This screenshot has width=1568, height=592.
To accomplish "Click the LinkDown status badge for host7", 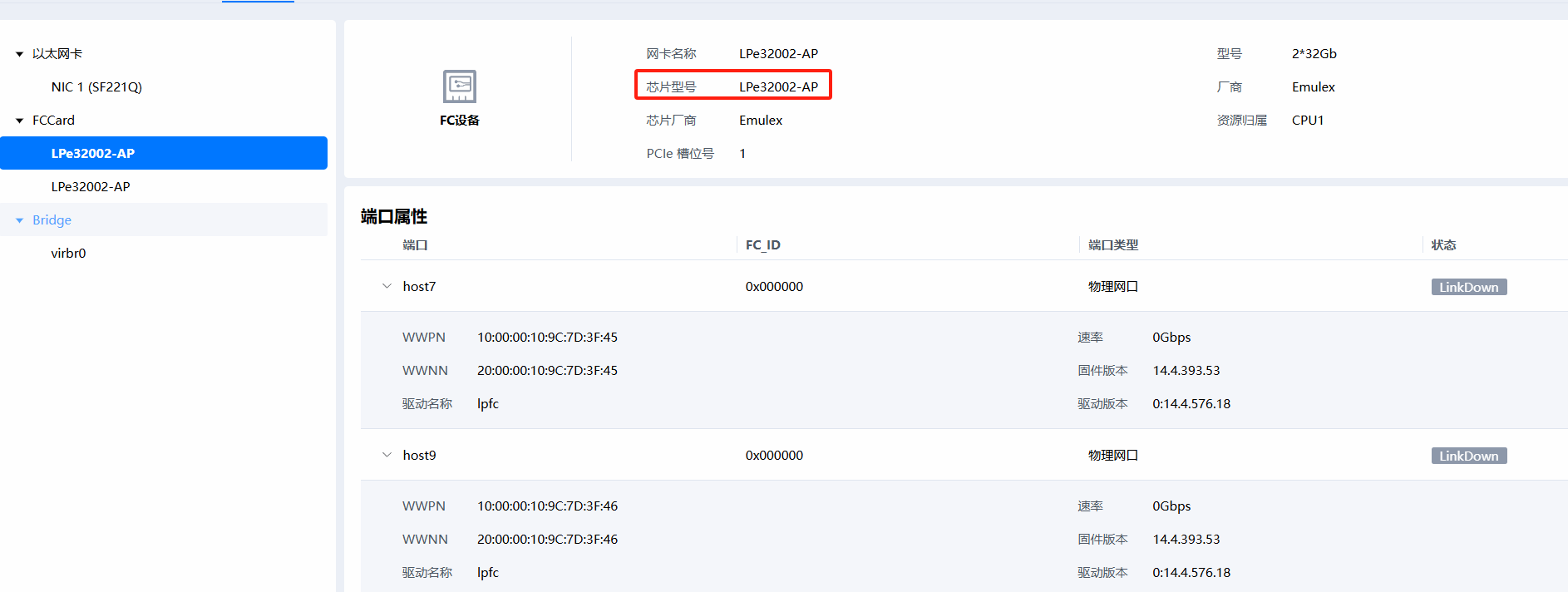I will (1468, 287).
